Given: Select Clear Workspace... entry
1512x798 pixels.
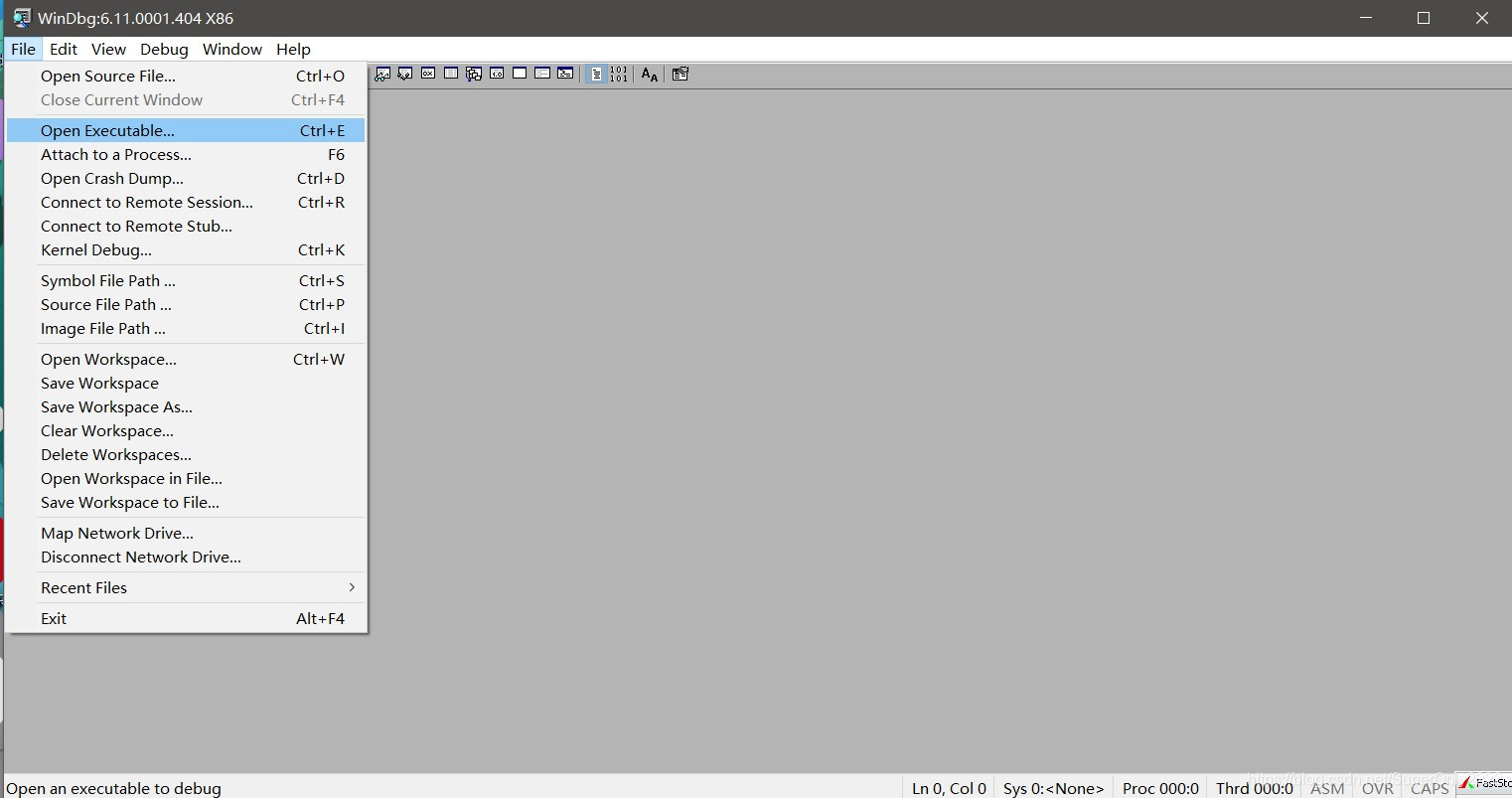Looking at the screenshot, I should (186, 430).
